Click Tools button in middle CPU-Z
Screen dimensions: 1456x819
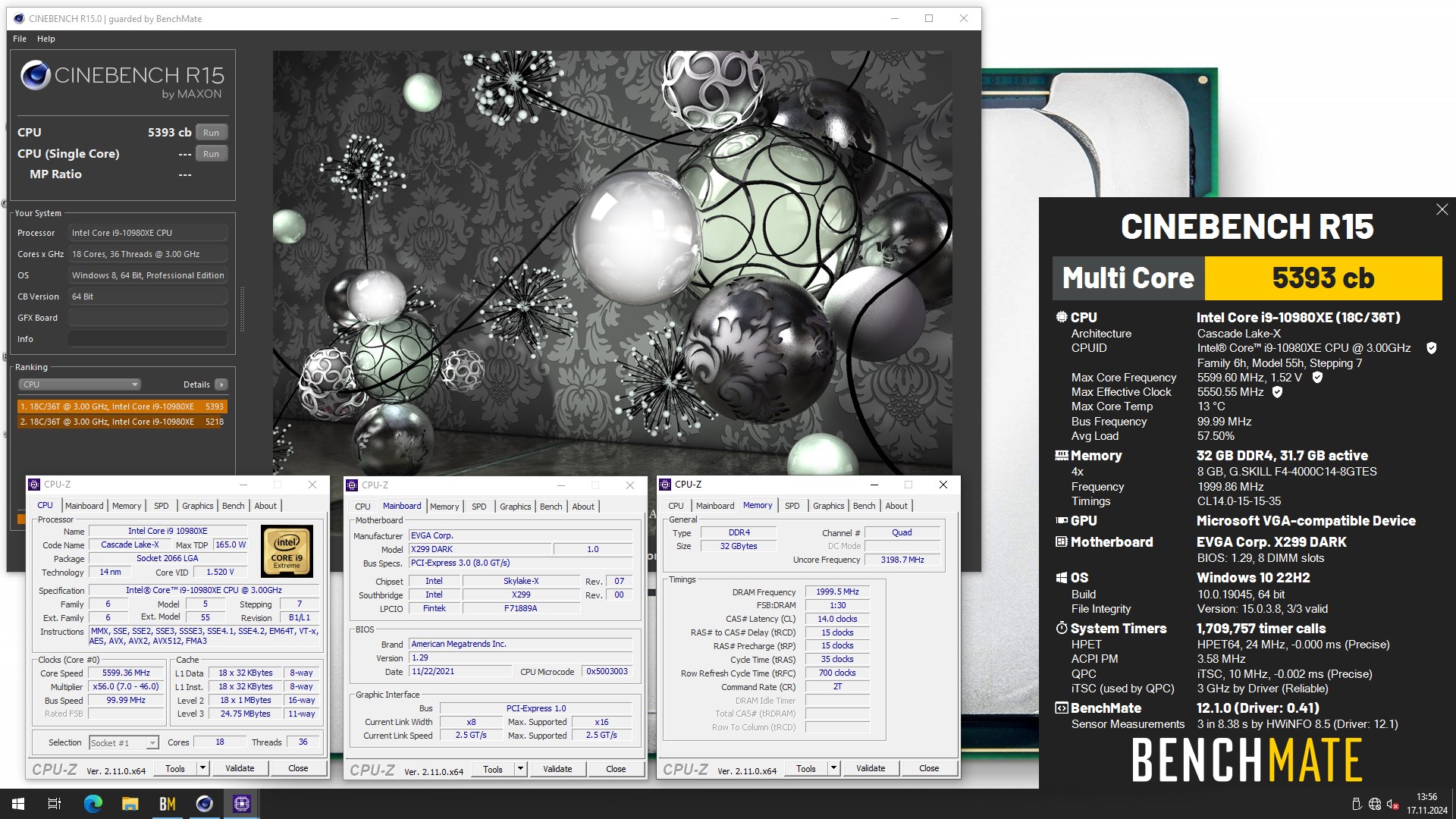pyautogui.click(x=493, y=769)
